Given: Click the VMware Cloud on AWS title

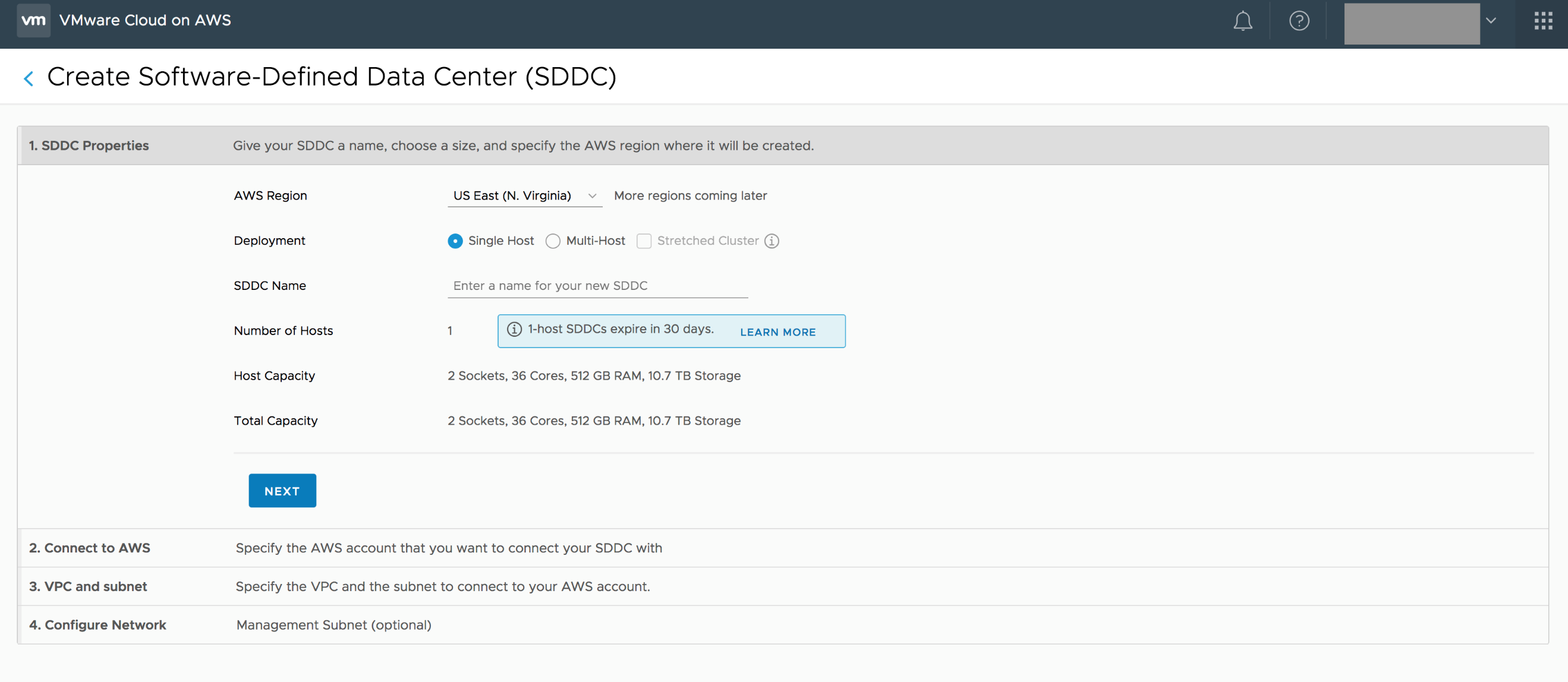Looking at the screenshot, I should coord(145,20).
